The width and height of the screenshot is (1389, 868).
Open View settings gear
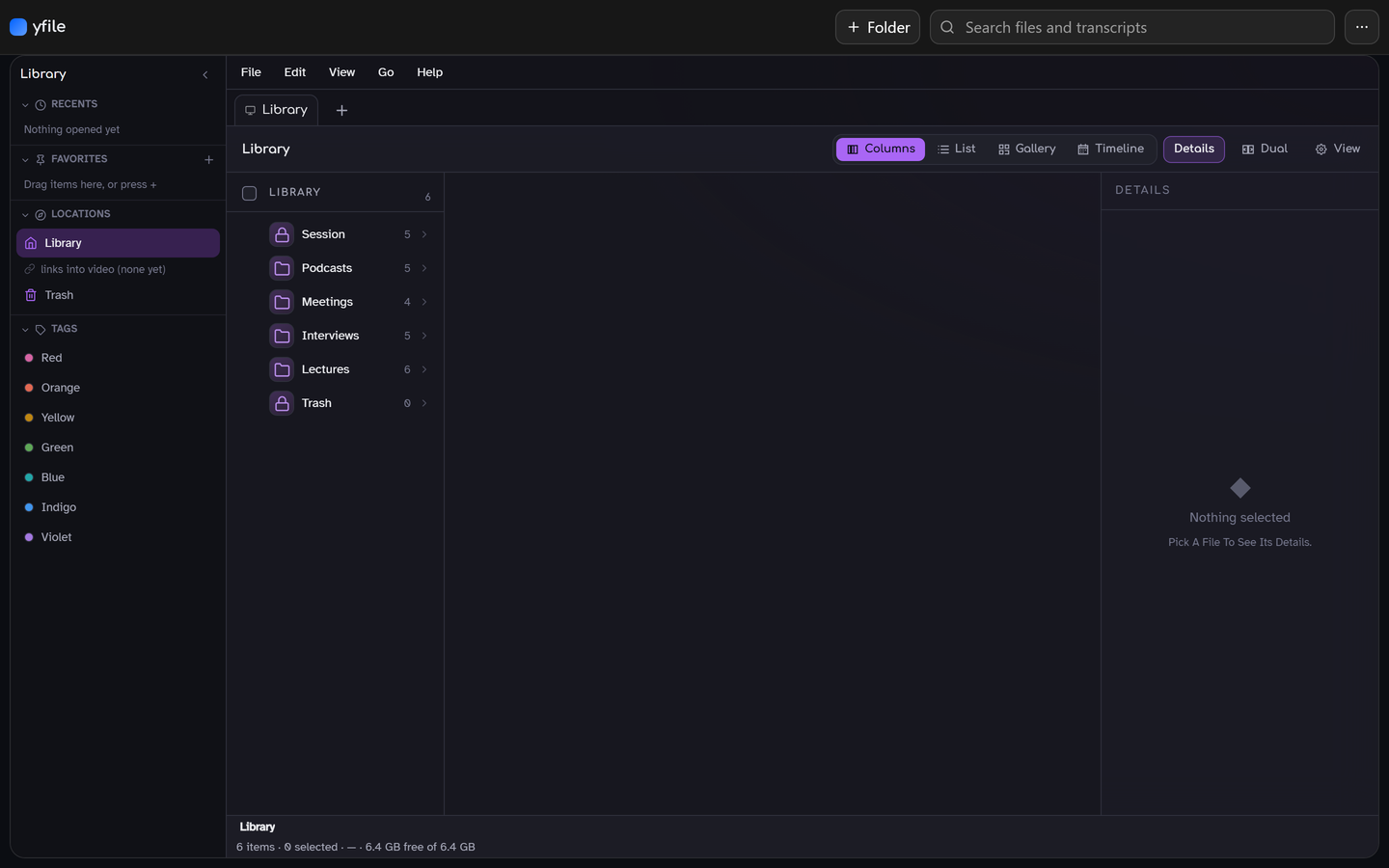[x=1338, y=149]
